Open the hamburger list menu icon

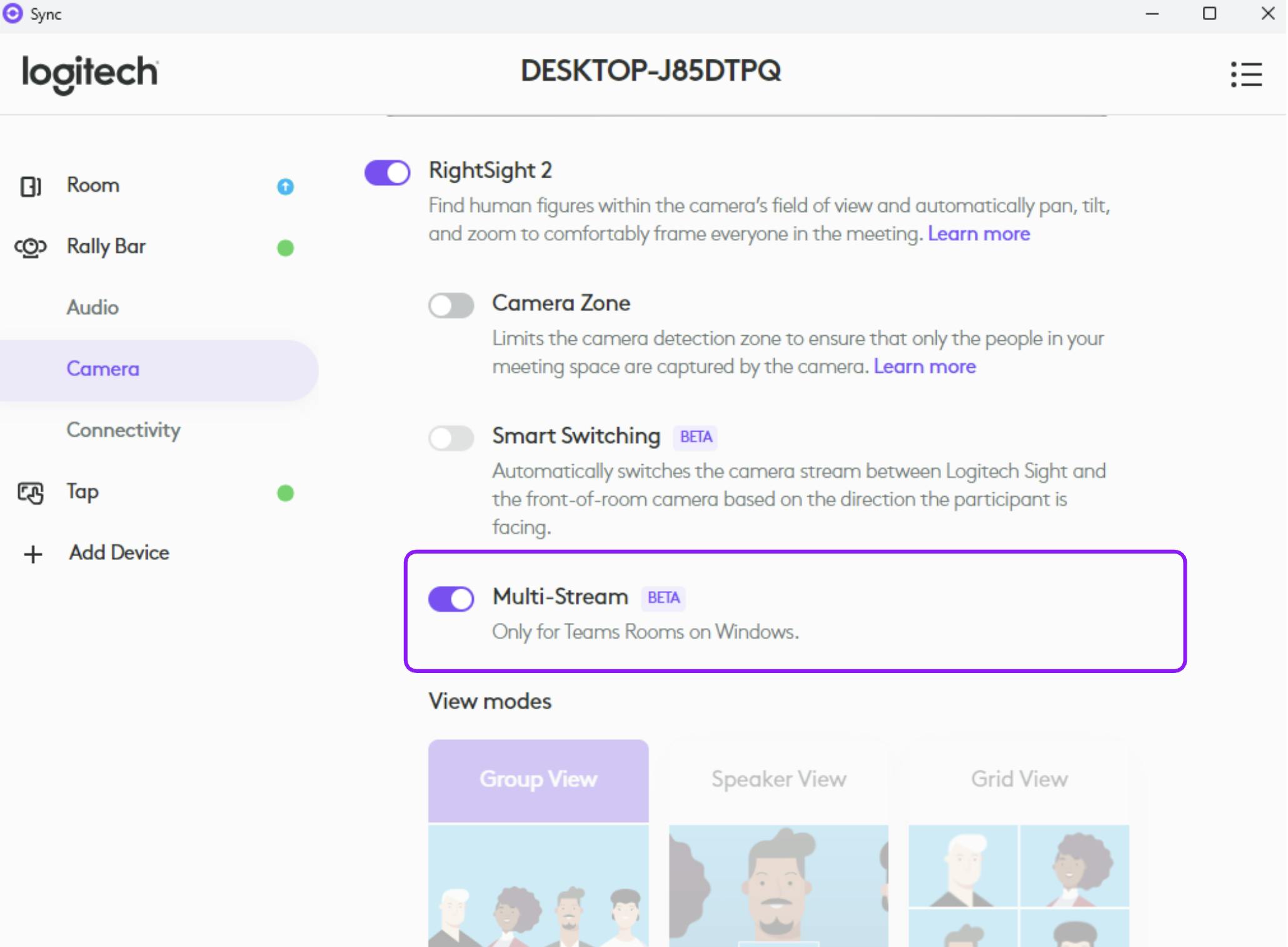pos(1246,74)
